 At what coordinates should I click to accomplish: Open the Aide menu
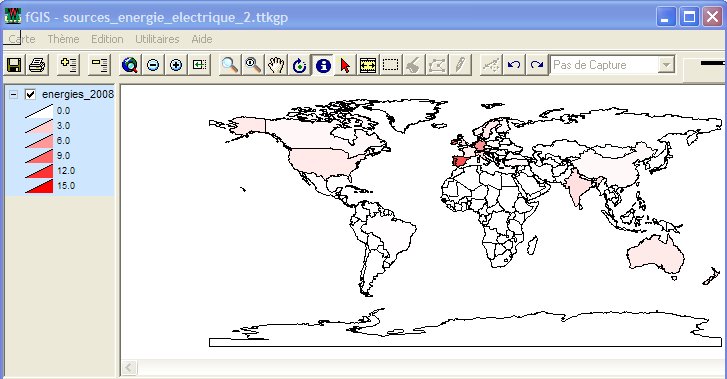point(202,39)
